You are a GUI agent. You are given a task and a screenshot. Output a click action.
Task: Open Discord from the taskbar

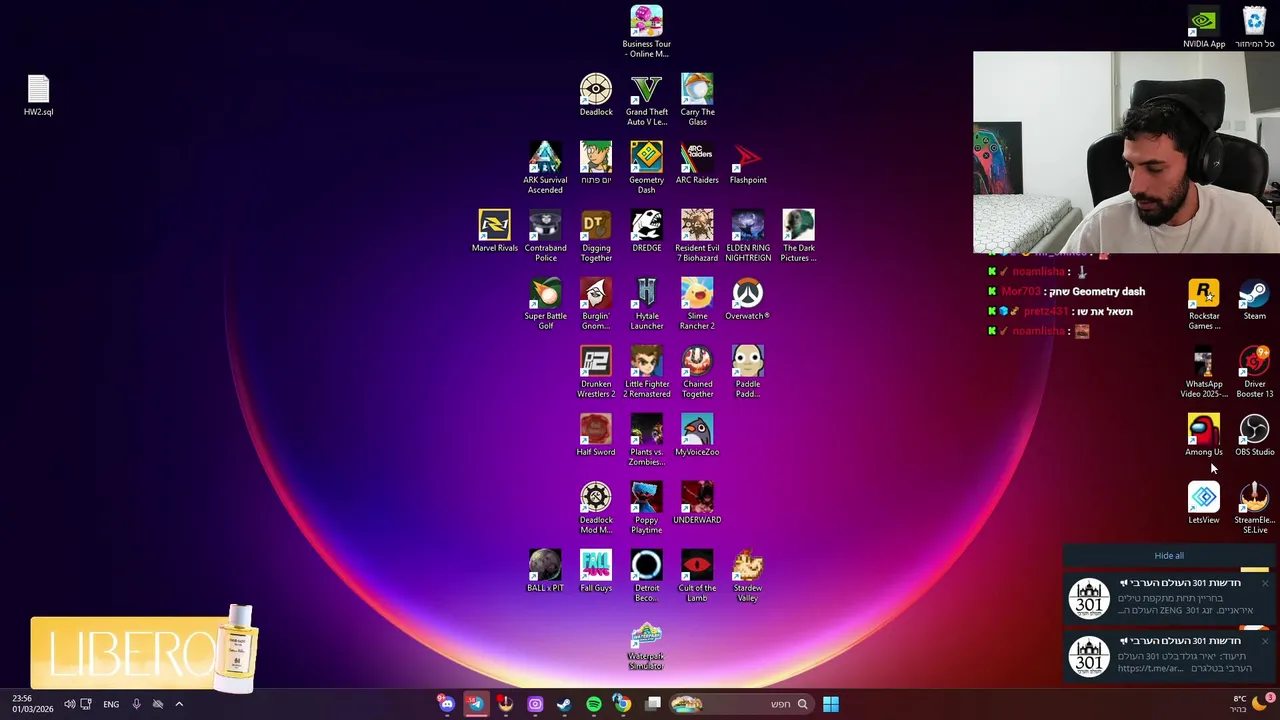coord(446,704)
